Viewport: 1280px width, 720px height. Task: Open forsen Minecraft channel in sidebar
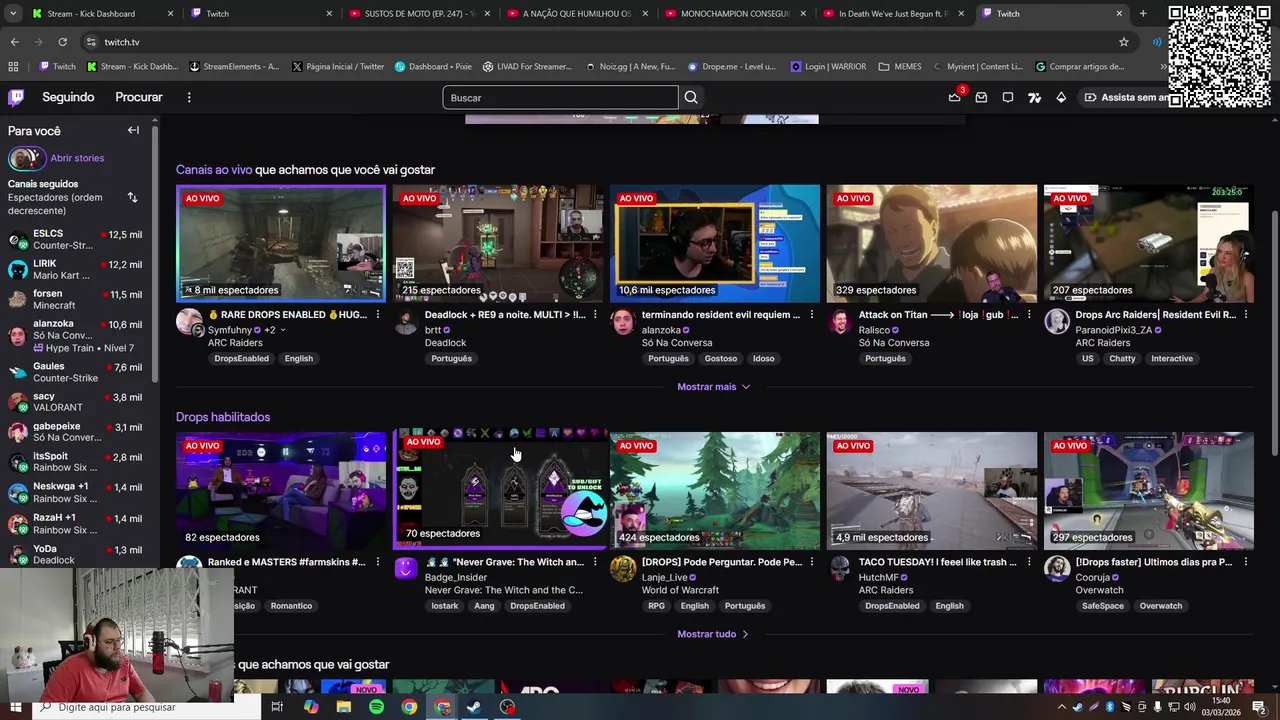(75, 299)
